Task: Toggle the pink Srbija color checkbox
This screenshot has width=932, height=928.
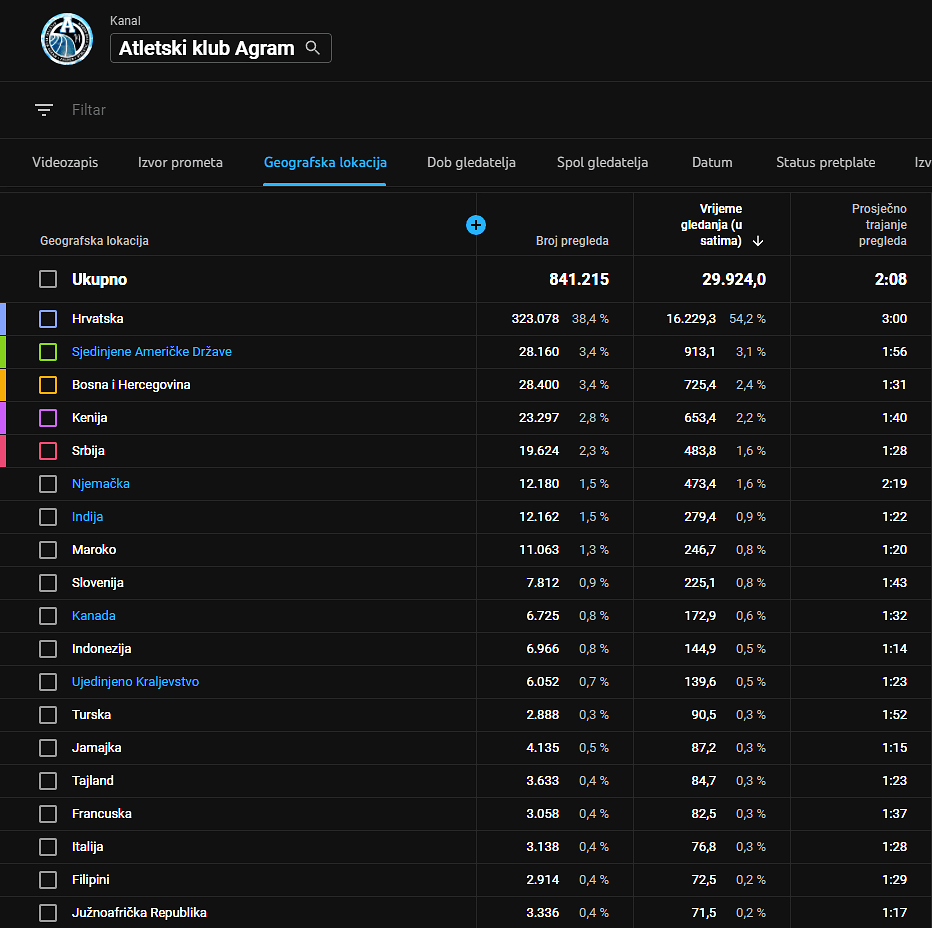Action: pyautogui.click(x=48, y=451)
